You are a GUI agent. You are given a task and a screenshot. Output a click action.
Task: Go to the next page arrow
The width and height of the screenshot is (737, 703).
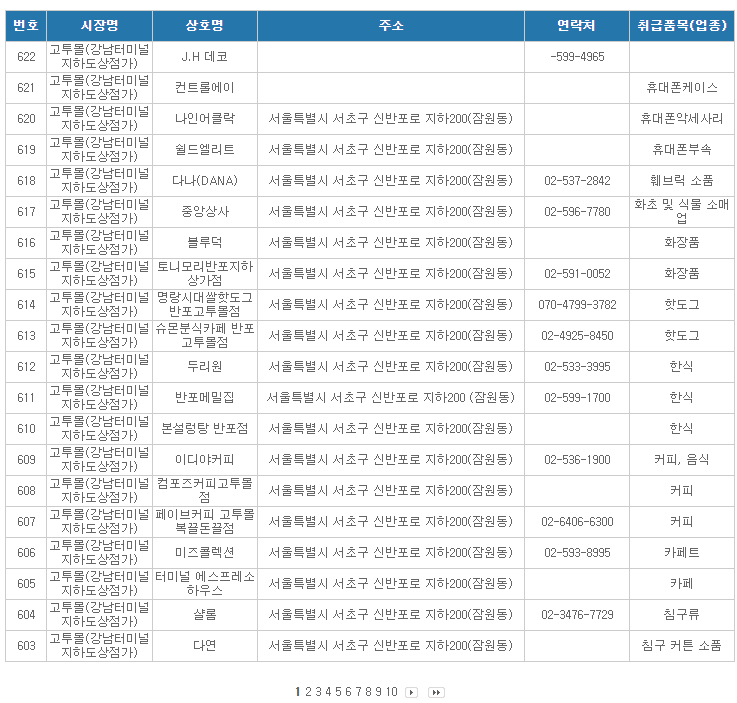click(x=411, y=692)
